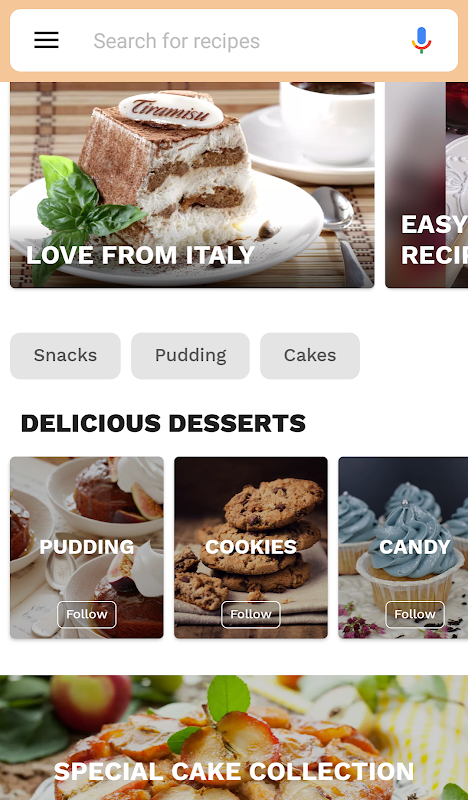This screenshot has height=800, width=468.
Task: Follow the Cookies category
Action: click(x=251, y=614)
